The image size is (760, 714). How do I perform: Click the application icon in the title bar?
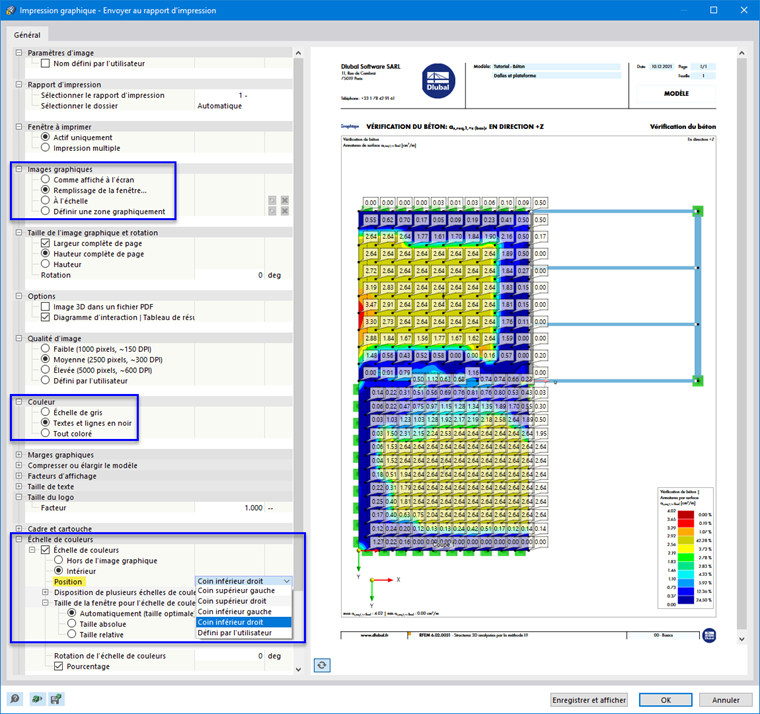pyautogui.click(x=10, y=10)
